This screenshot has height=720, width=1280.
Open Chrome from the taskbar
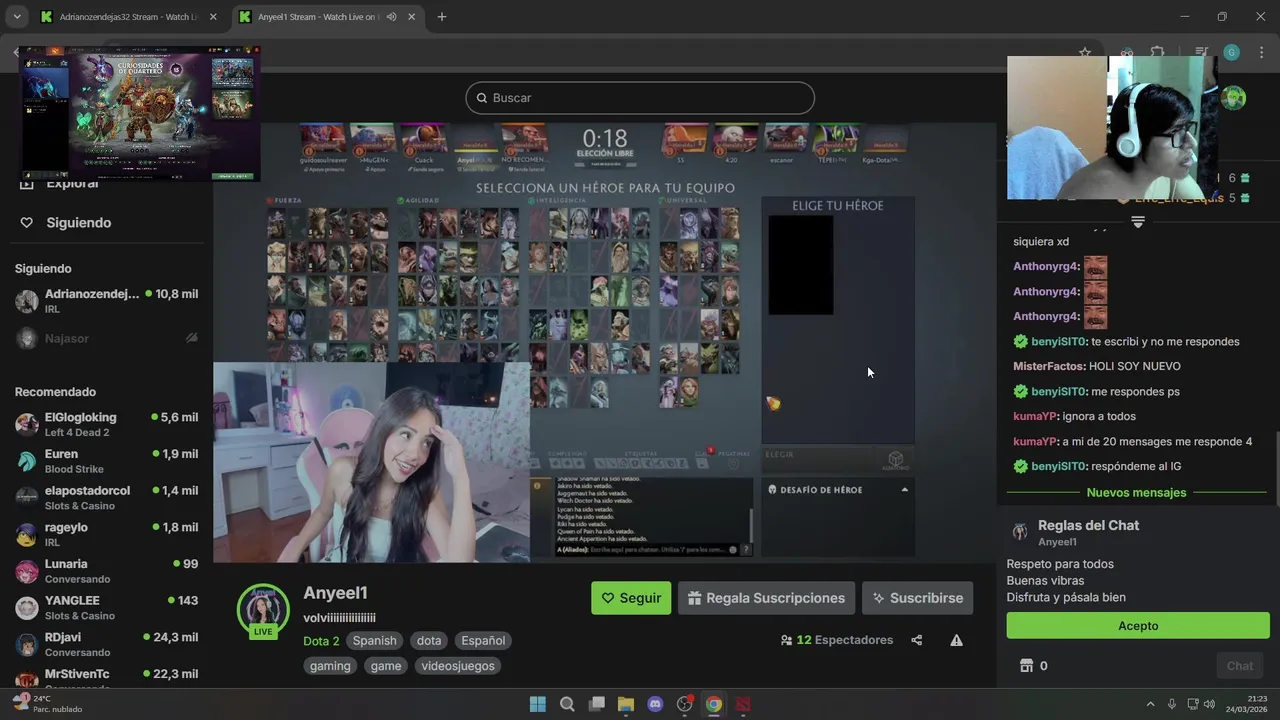tap(714, 704)
